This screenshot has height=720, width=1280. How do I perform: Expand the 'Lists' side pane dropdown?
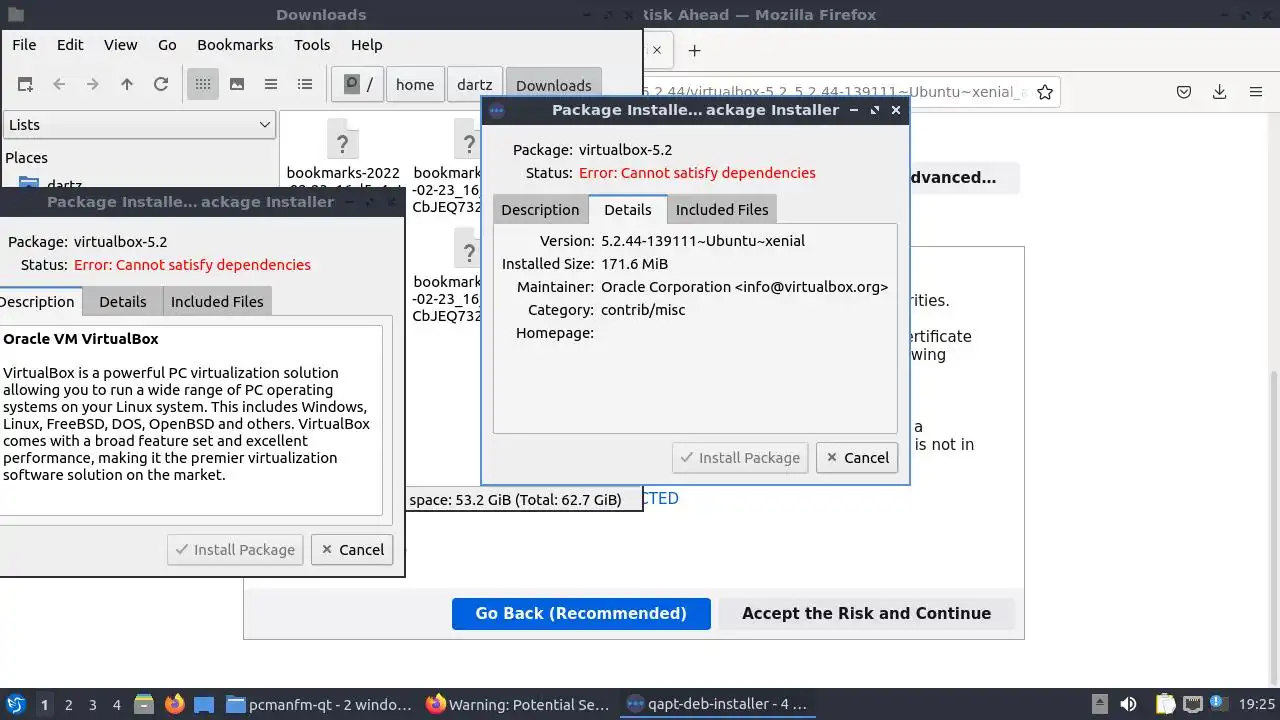tap(139, 125)
